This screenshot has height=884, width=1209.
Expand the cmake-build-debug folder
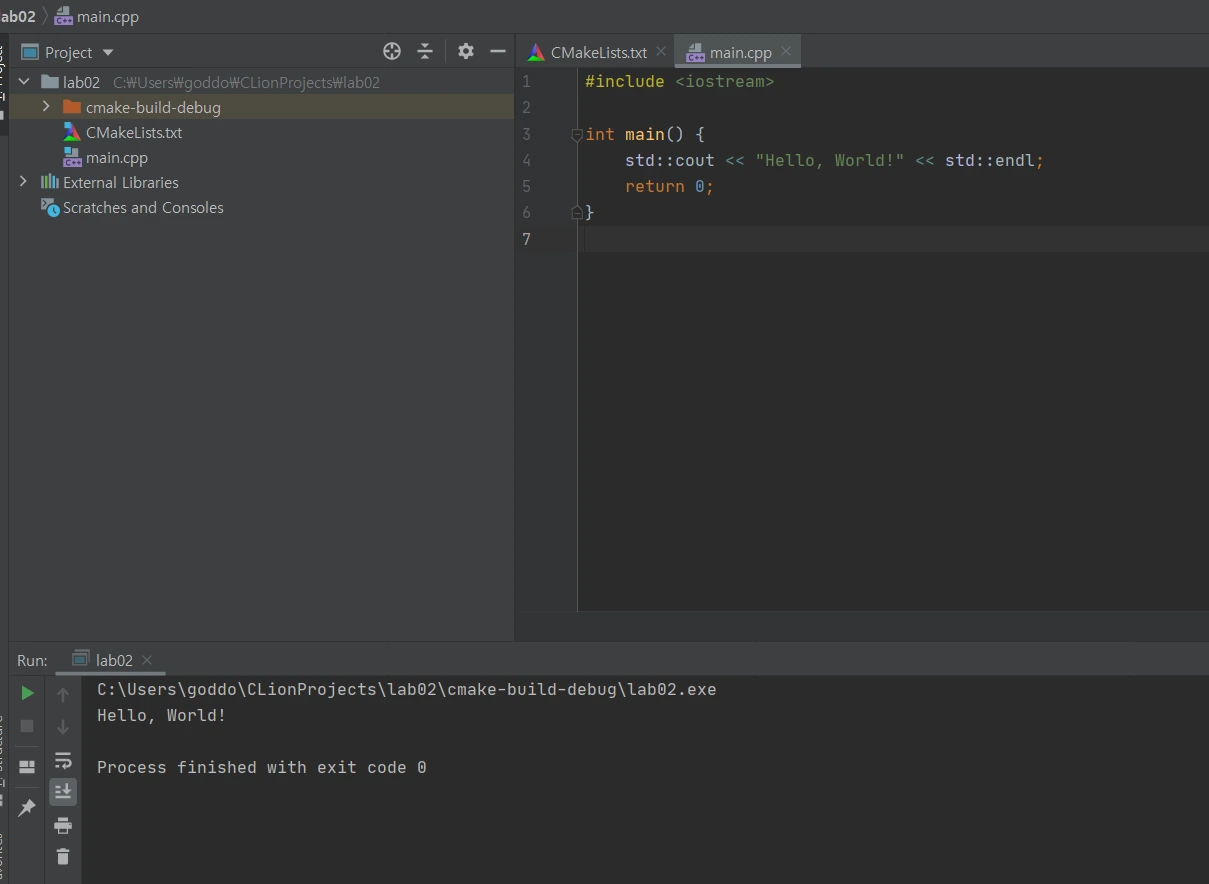coord(46,107)
